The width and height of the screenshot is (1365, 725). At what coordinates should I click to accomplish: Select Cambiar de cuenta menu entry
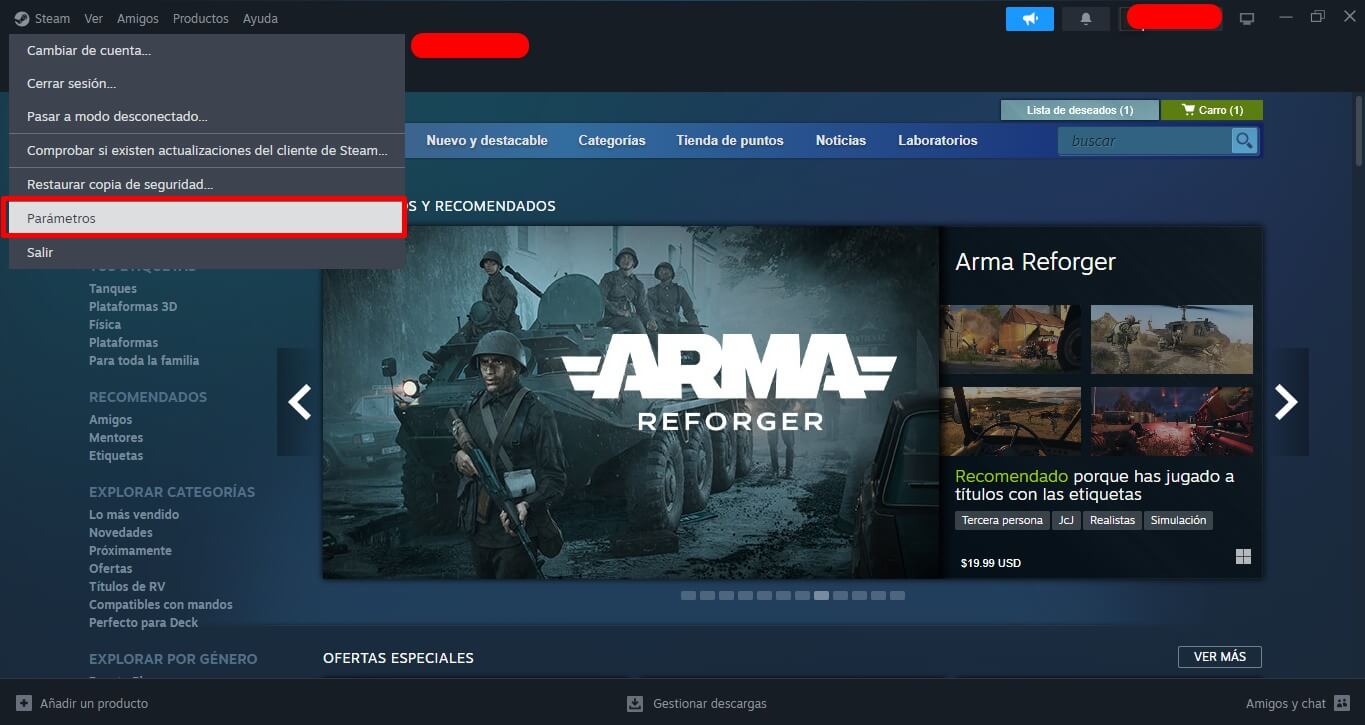(207, 50)
